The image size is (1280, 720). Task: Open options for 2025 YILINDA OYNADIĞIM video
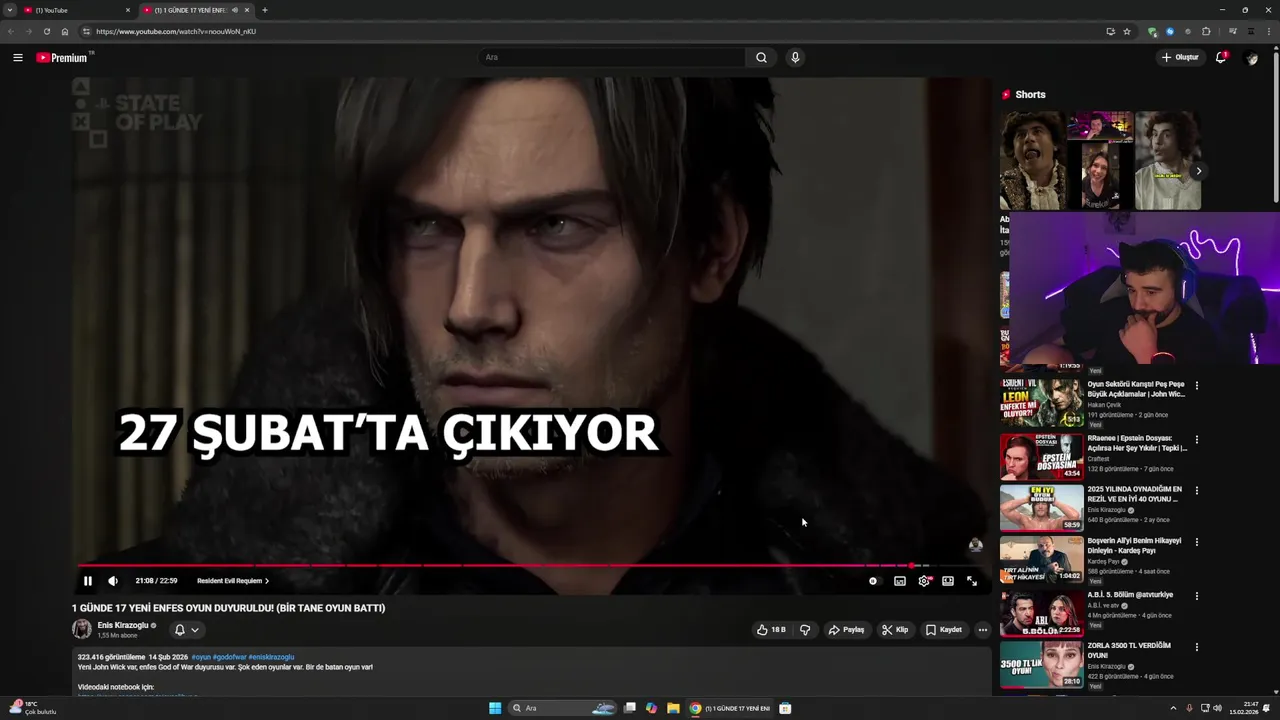(x=1196, y=490)
